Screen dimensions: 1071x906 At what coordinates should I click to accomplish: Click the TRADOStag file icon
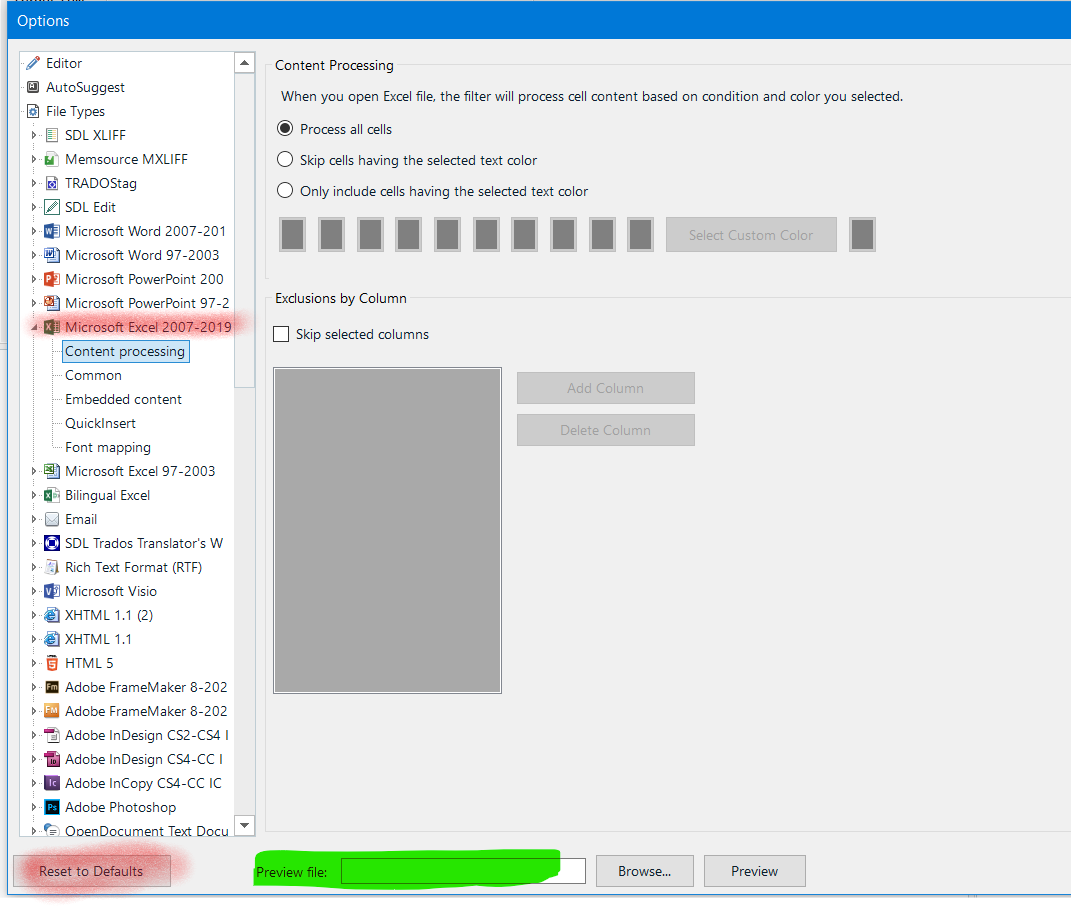coord(52,183)
